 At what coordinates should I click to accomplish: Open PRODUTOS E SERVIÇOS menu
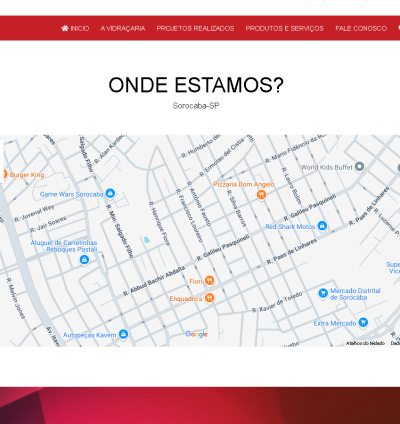click(x=285, y=28)
